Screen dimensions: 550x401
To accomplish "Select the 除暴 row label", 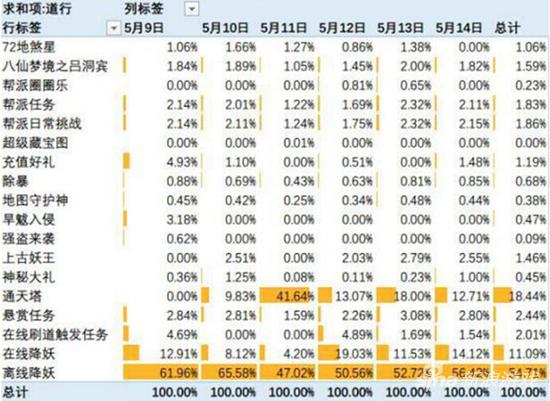I will tap(16, 181).
